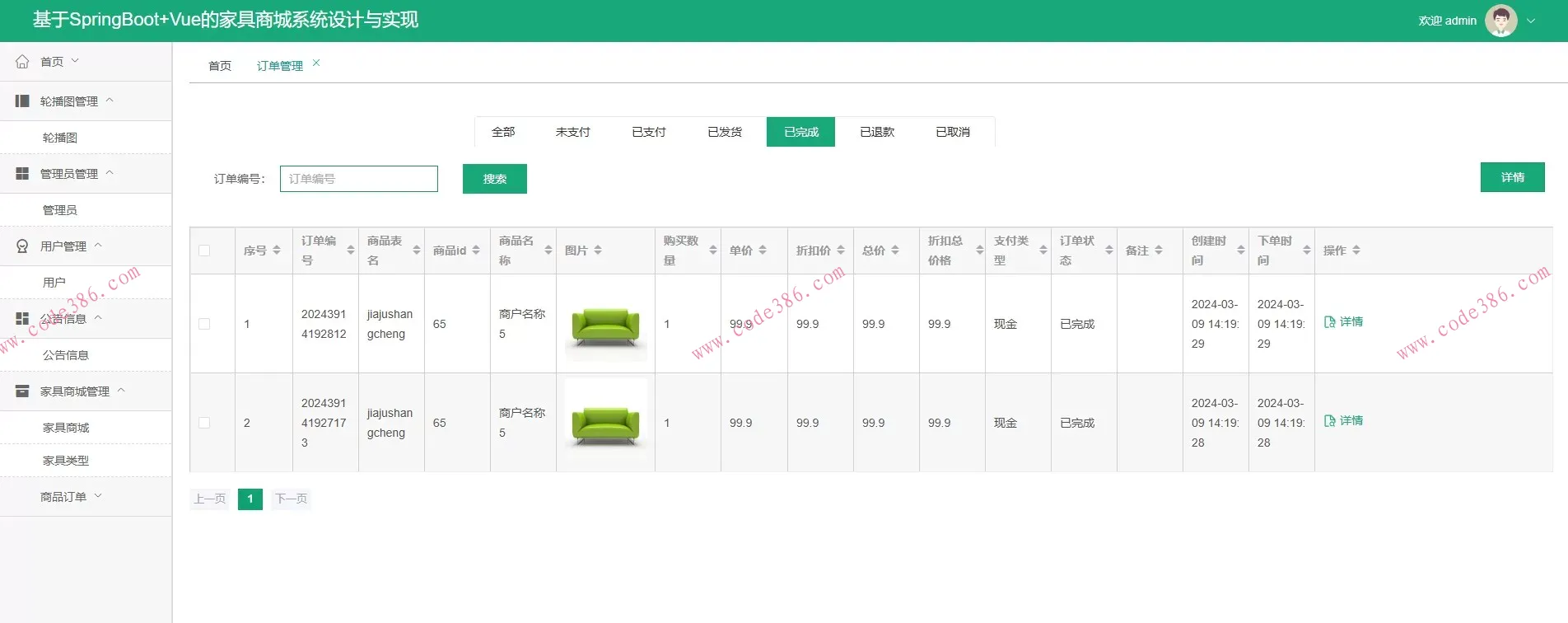Go to 下一页 in pagination
The width and height of the screenshot is (1568, 623).
(x=291, y=499)
